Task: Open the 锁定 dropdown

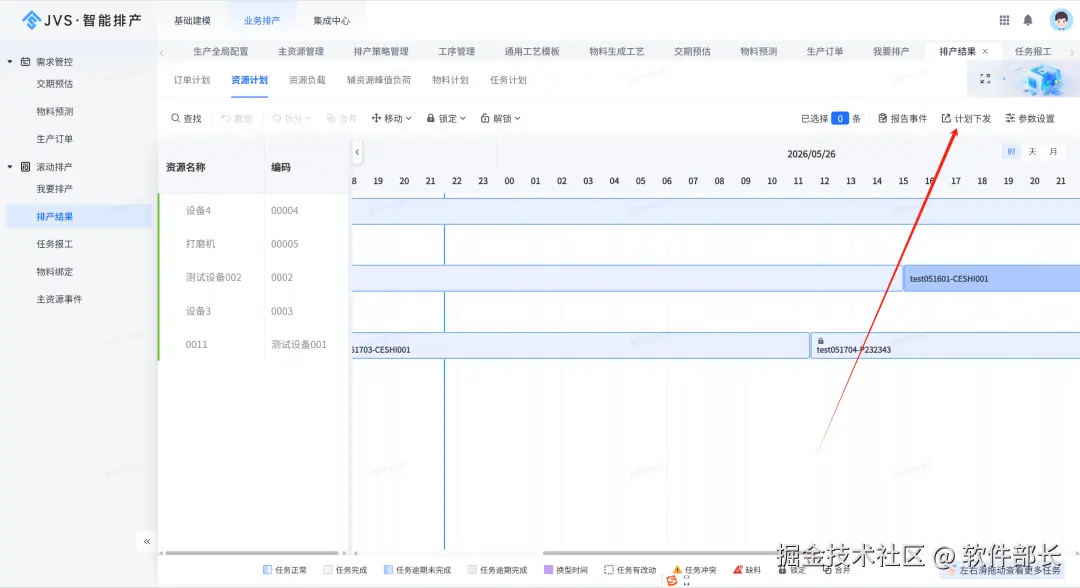Action: tap(446, 118)
